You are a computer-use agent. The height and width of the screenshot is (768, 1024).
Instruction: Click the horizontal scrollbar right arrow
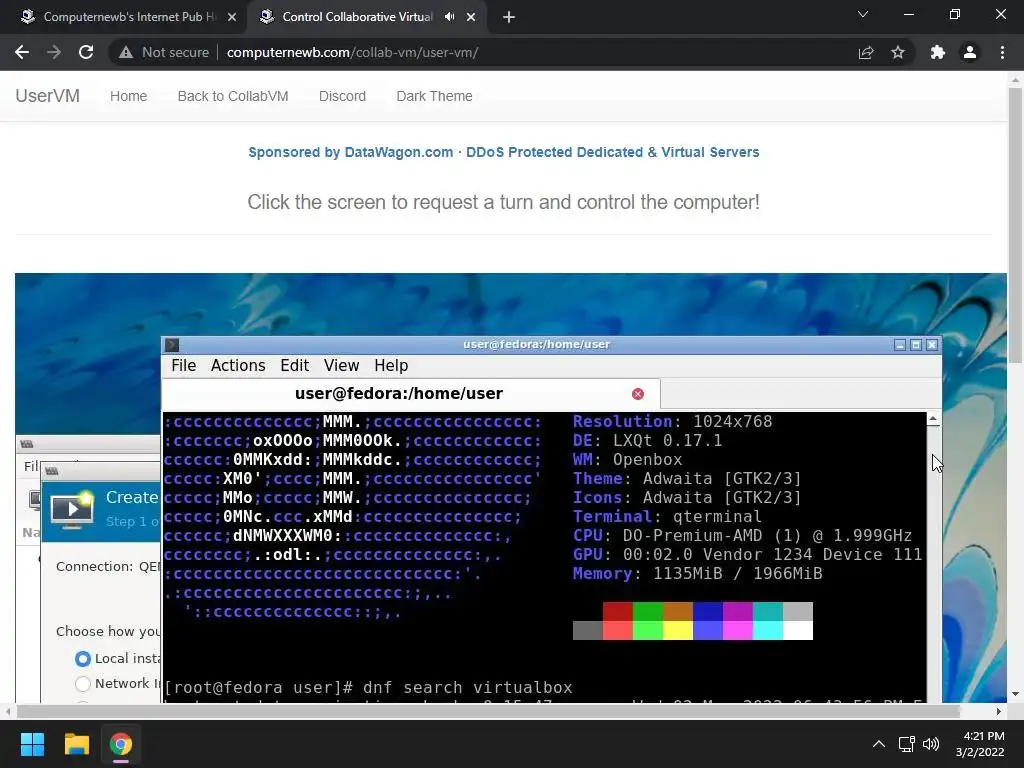[x=999, y=711]
